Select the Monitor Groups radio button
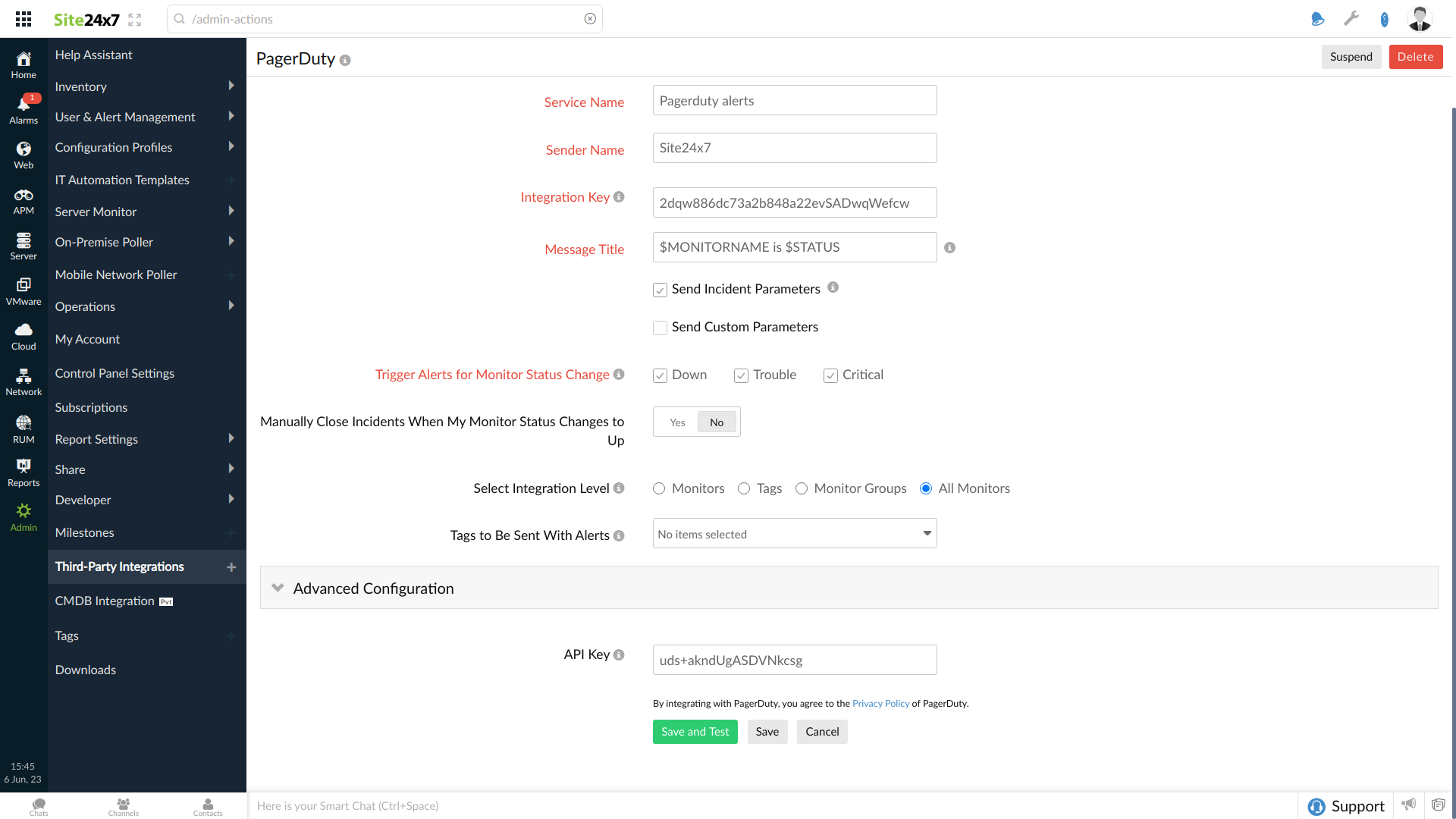The height and width of the screenshot is (819, 1456). point(802,488)
